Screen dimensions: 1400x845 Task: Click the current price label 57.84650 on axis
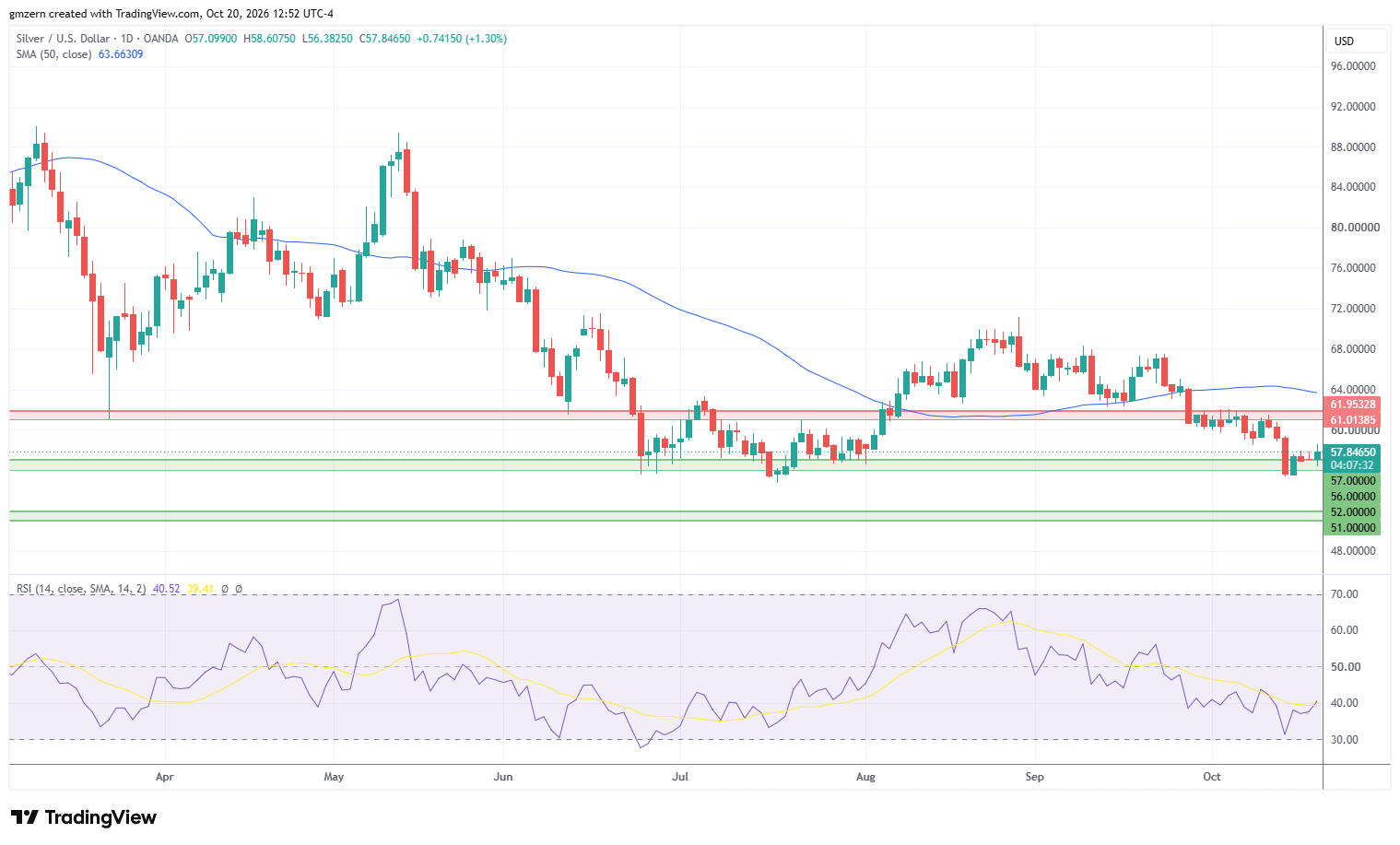[x=1352, y=452]
